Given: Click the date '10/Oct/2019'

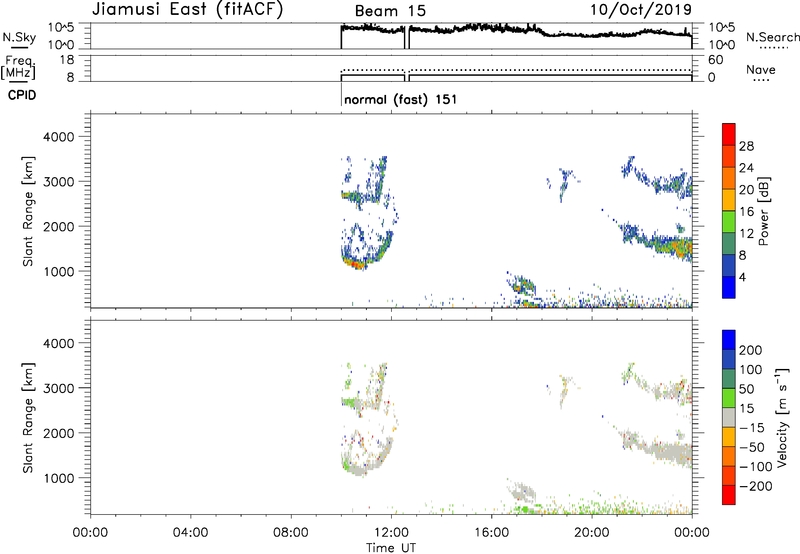Looking at the screenshot, I should tap(641, 10).
